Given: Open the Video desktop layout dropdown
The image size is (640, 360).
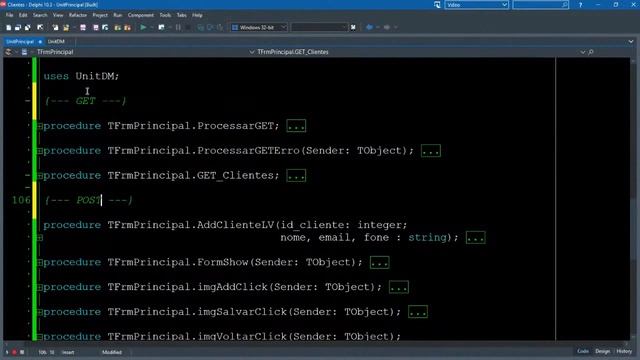Looking at the screenshot, I should tap(504, 5).
